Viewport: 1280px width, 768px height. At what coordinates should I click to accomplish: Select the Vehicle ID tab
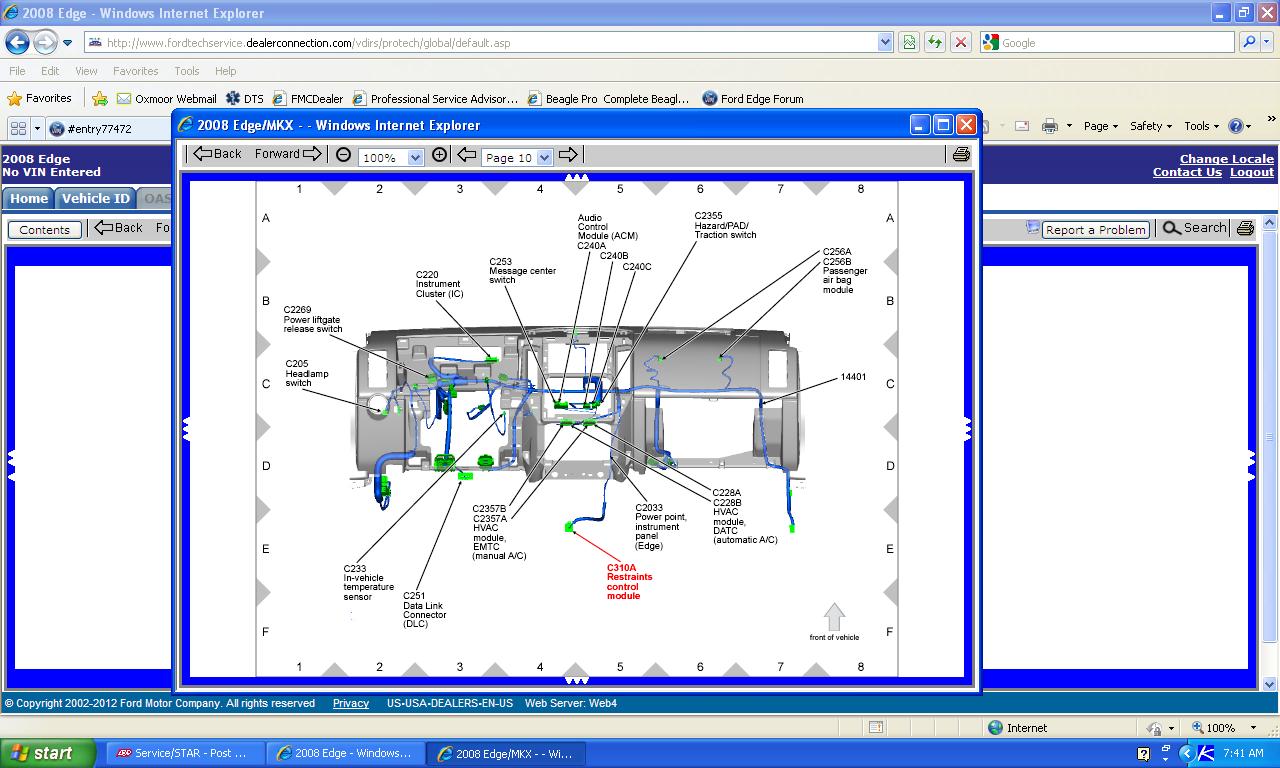tap(95, 198)
